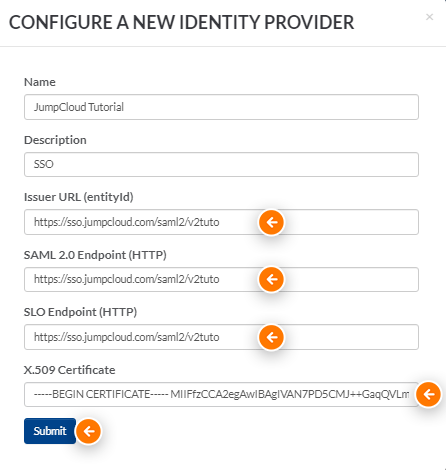Close the identity provider dialog
The height and width of the screenshot is (470, 446).
click(x=429, y=17)
